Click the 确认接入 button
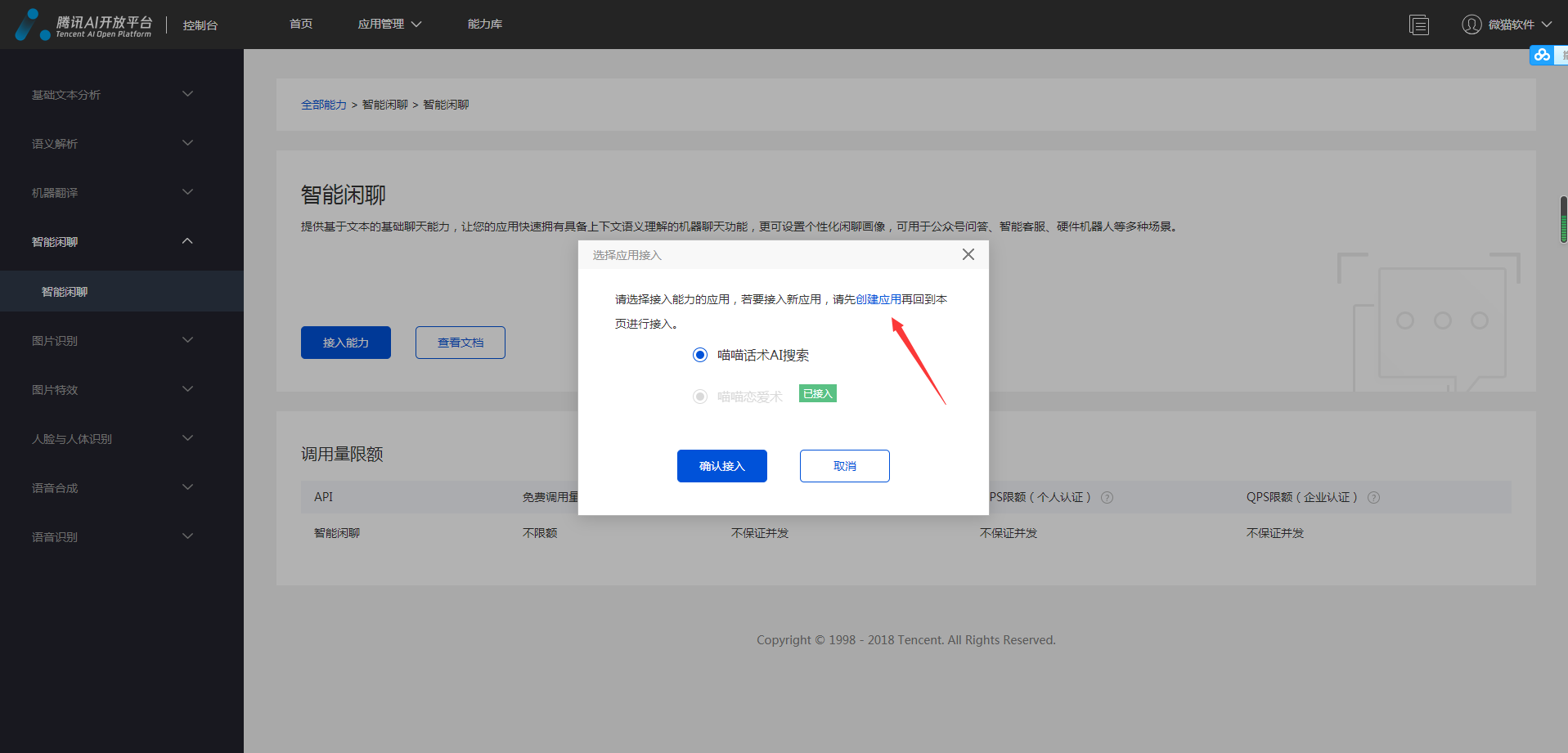The image size is (1568, 753). click(722, 466)
